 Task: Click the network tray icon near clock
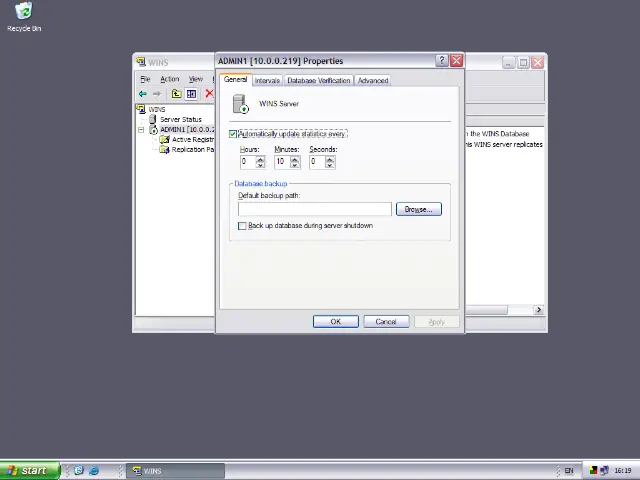[604, 471]
